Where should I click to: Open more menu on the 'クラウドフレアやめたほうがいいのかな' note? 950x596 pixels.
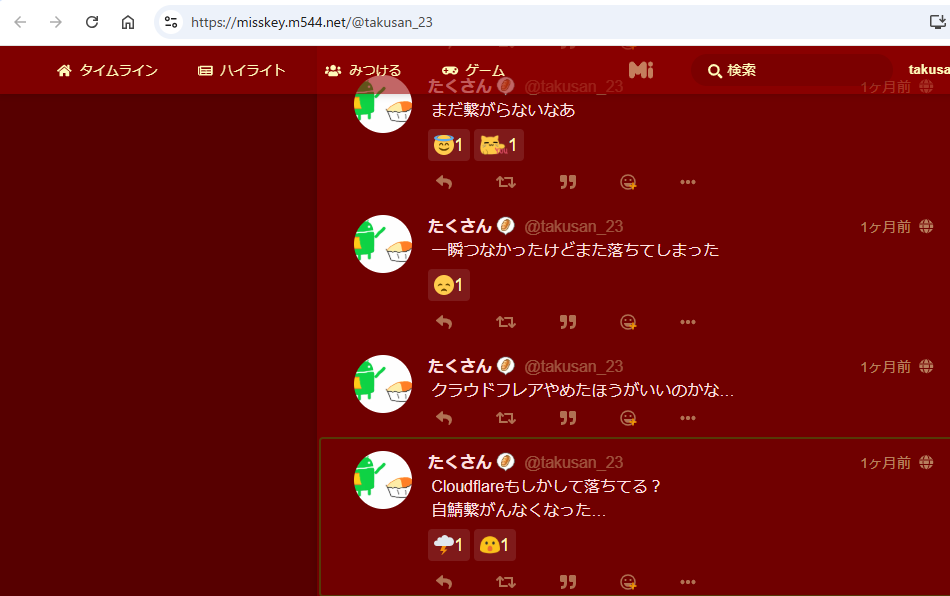click(688, 418)
